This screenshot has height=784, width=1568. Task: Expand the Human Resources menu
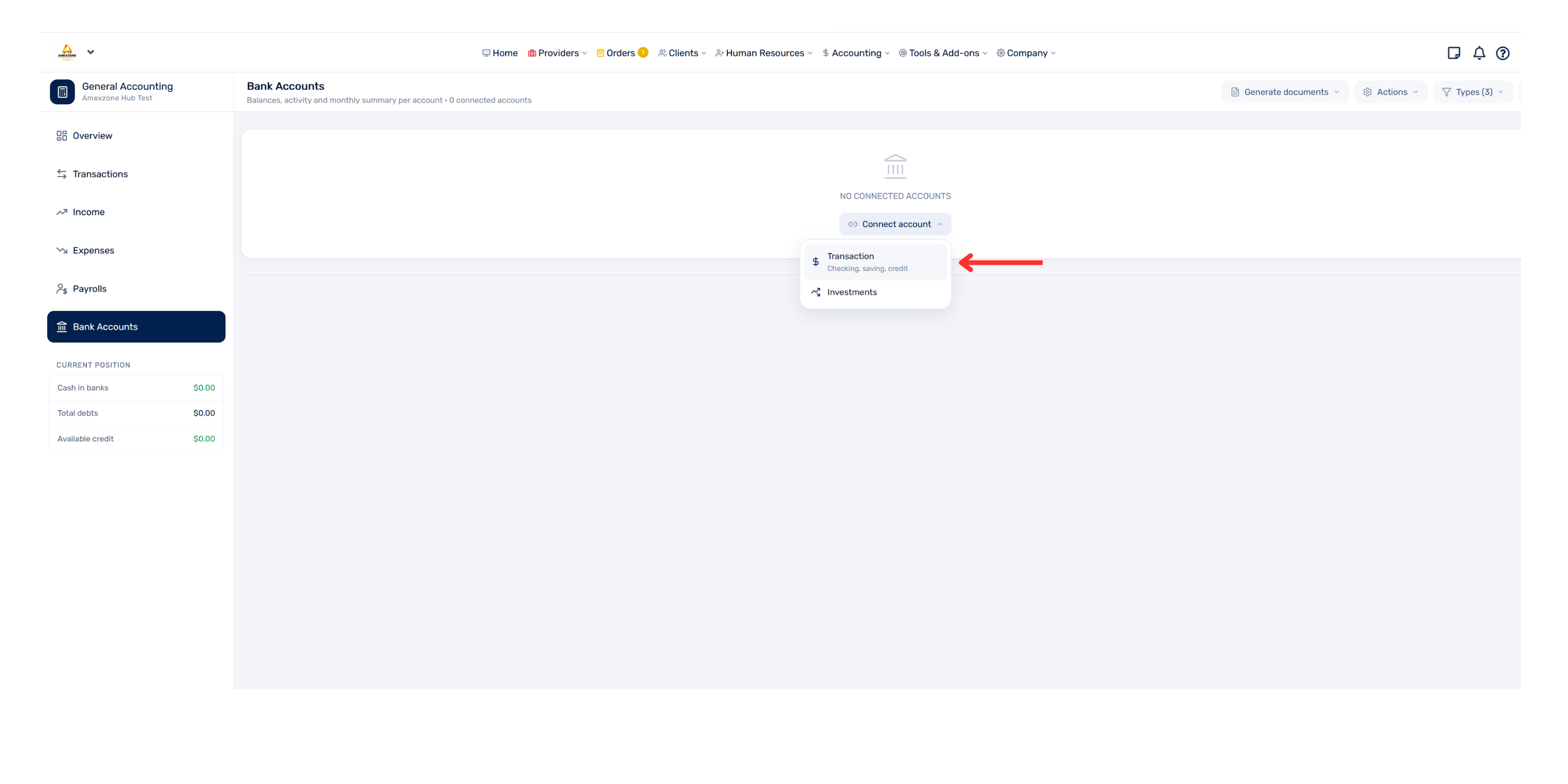(764, 53)
